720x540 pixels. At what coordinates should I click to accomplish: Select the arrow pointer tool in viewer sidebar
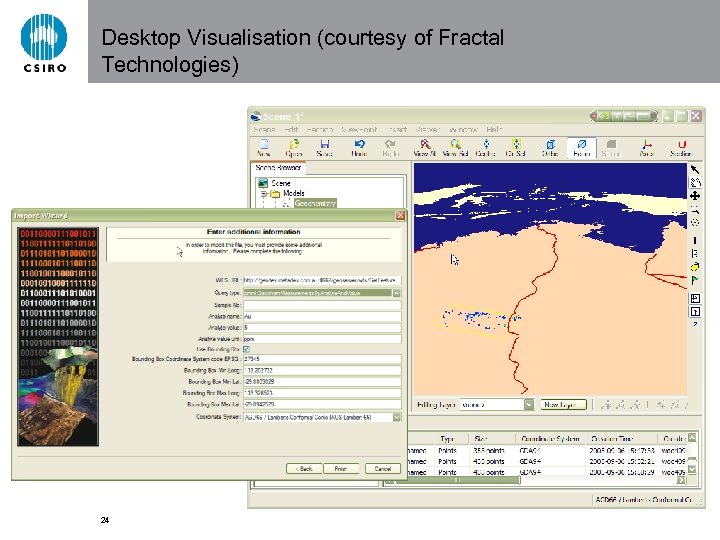coord(695,169)
